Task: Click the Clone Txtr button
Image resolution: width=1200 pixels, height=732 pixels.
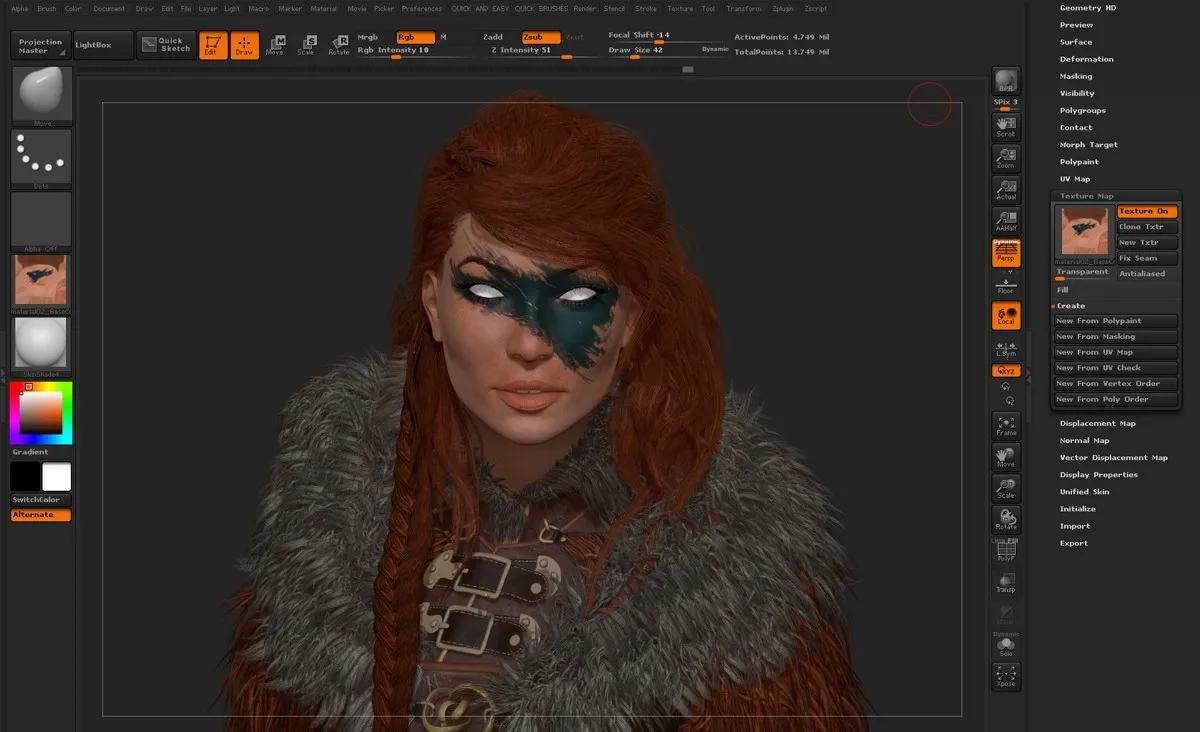Action: [1146, 227]
